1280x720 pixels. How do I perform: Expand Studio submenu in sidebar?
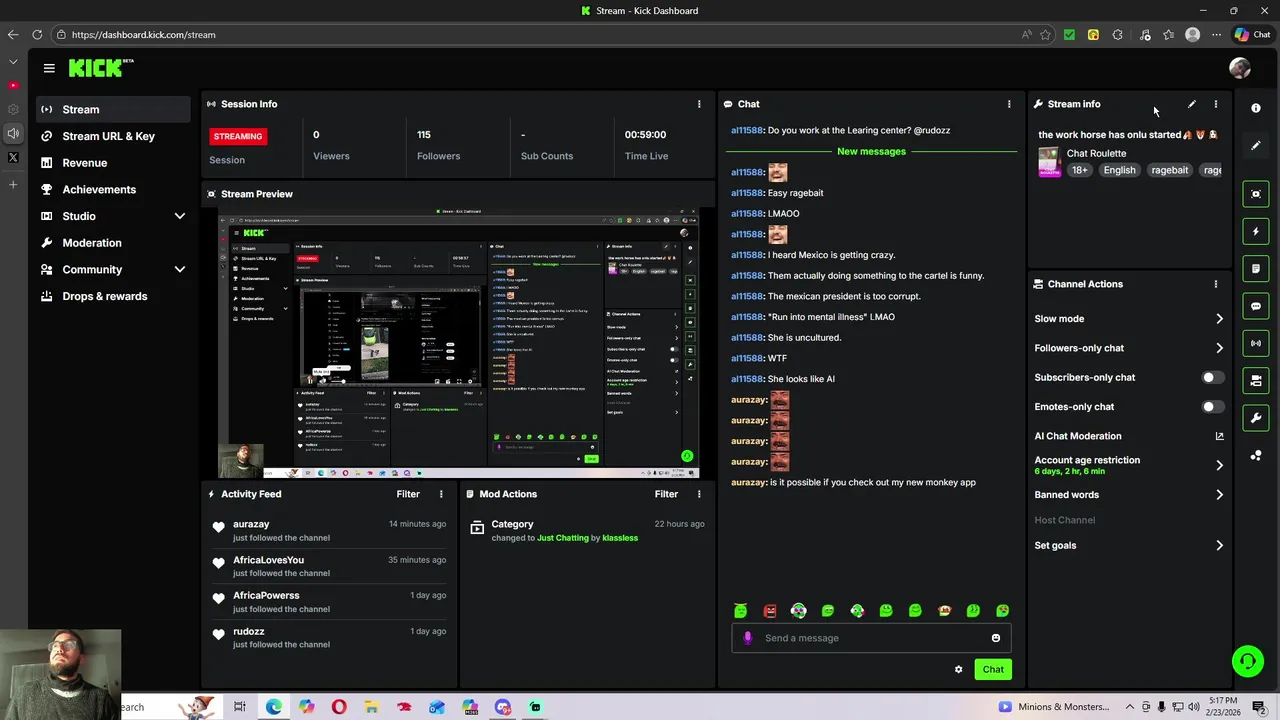click(180, 216)
